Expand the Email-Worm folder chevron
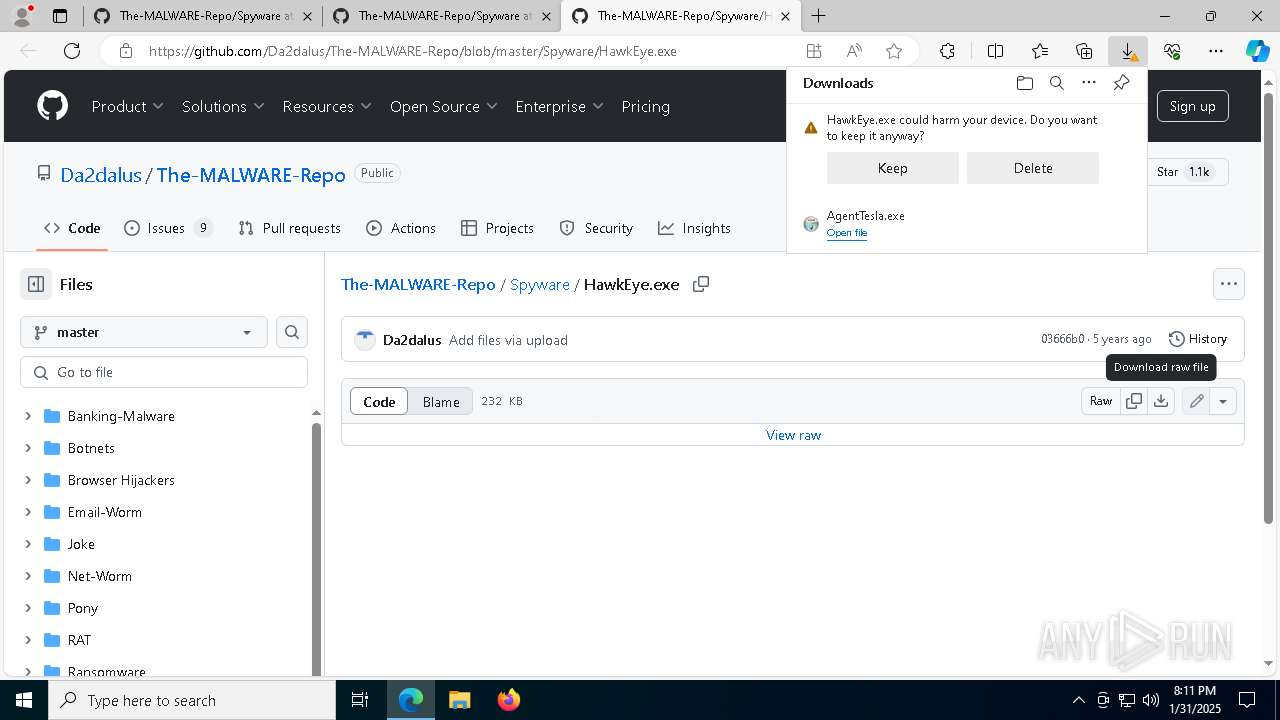This screenshot has width=1280, height=720. pos(28,512)
